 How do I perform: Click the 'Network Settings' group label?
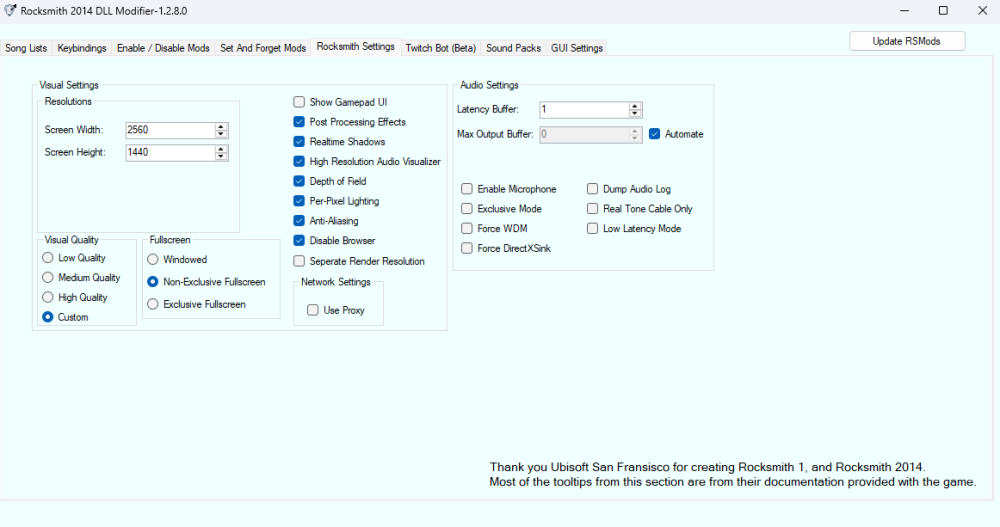[x=335, y=282]
